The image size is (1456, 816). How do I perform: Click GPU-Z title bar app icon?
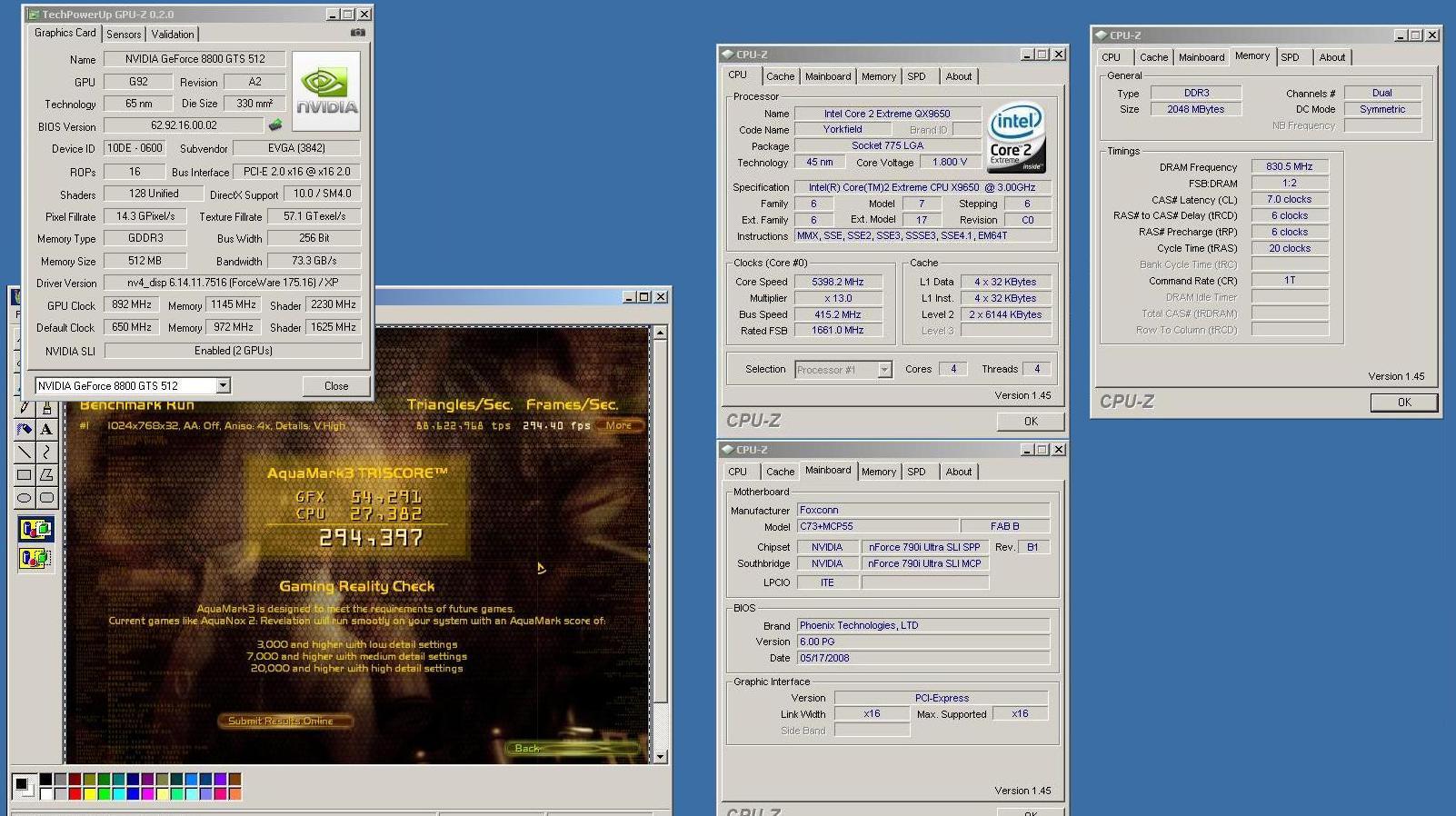(x=34, y=15)
